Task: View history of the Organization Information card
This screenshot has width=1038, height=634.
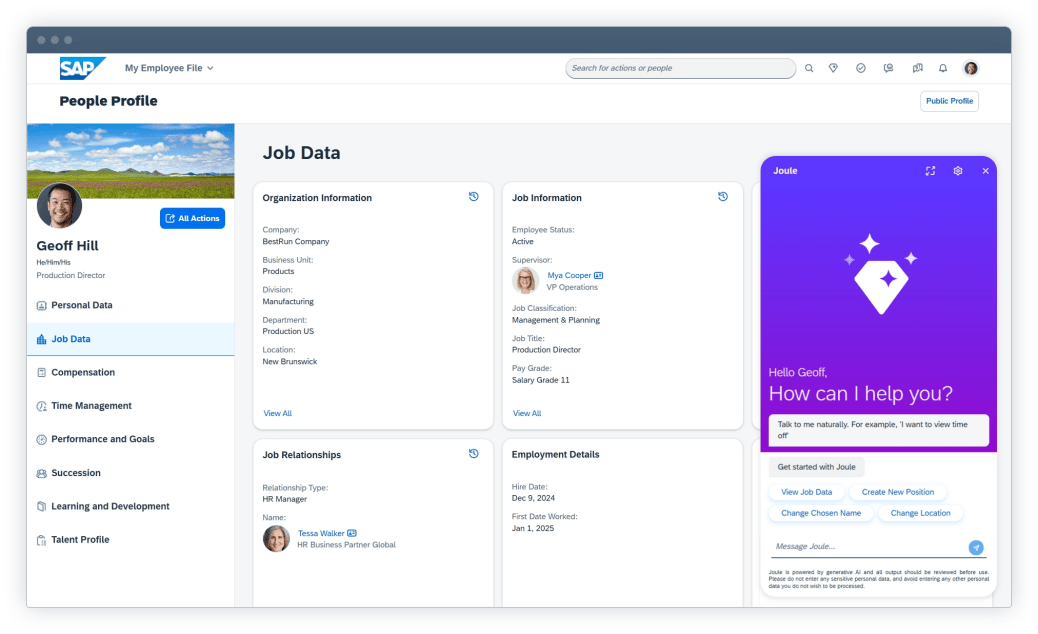Action: pos(474,197)
